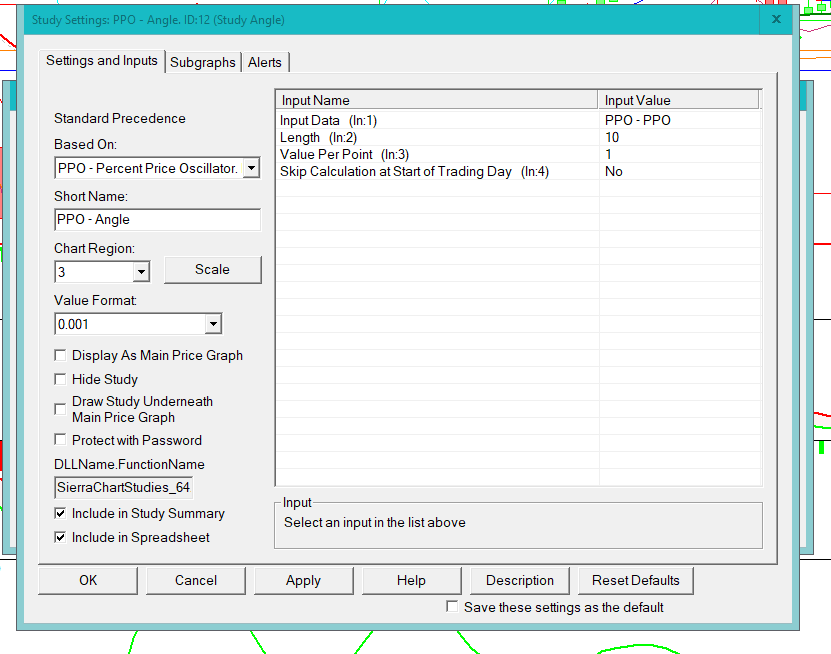Close the Study Settings dialog
Image resolution: width=831 pixels, height=654 pixels.
point(777,19)
